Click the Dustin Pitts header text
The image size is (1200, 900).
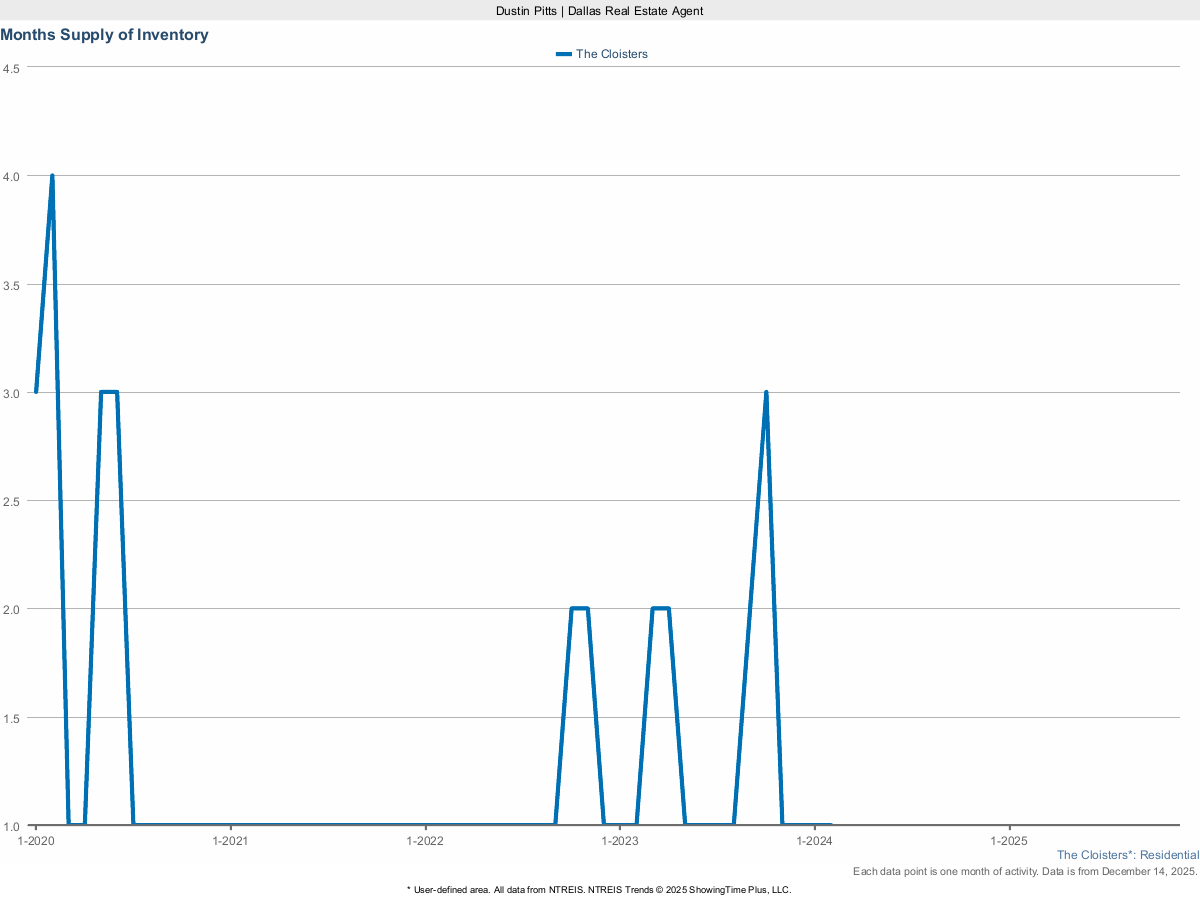pos(599,10)
